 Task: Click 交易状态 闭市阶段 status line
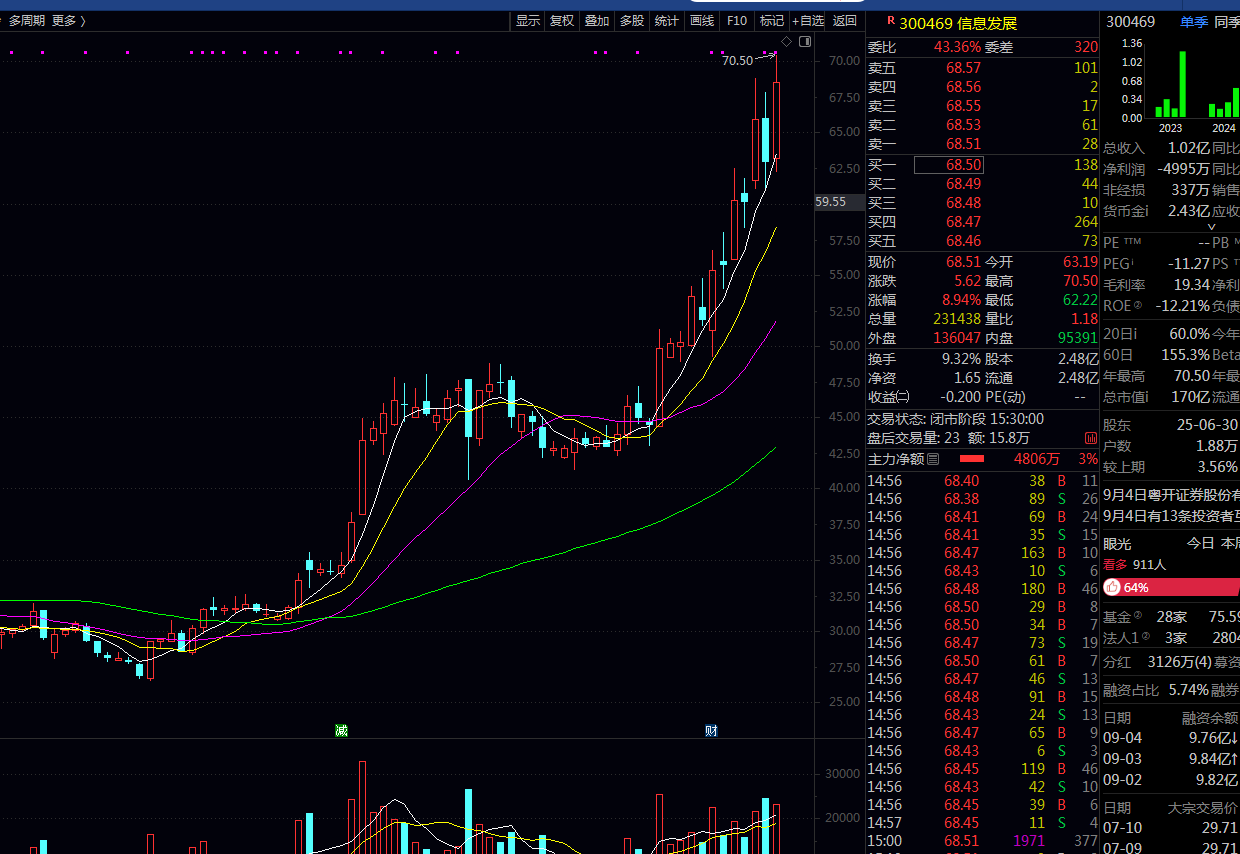(956, 419)
